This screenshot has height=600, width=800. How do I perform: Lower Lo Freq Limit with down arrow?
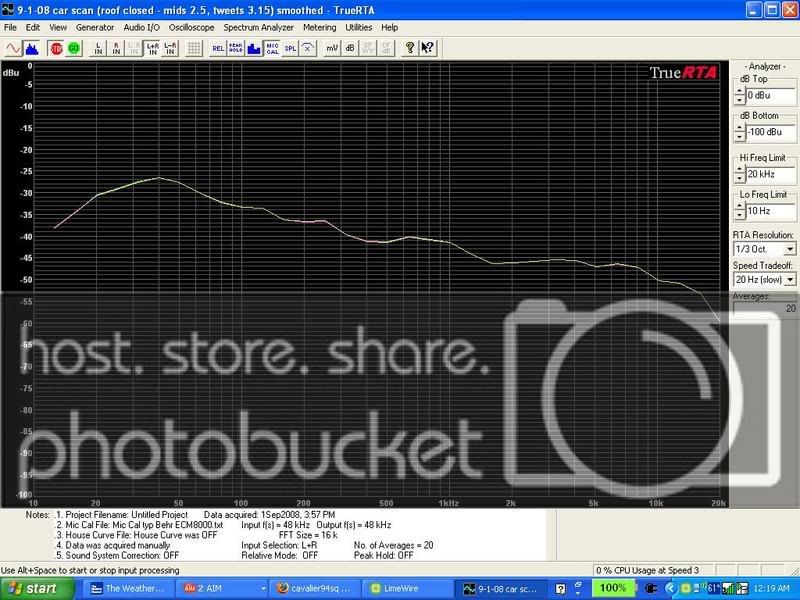click(x=740, y=215)
